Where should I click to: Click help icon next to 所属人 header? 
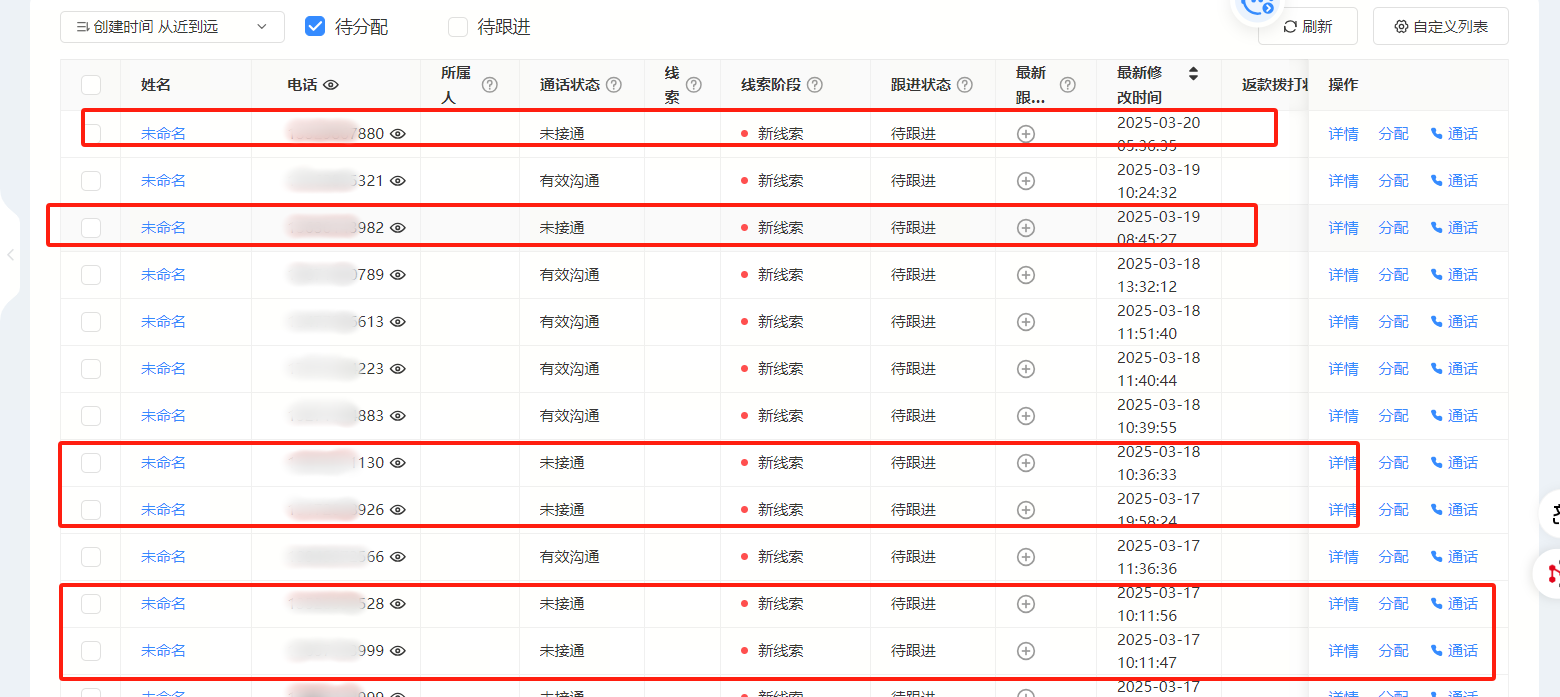(x=490, y=85)
